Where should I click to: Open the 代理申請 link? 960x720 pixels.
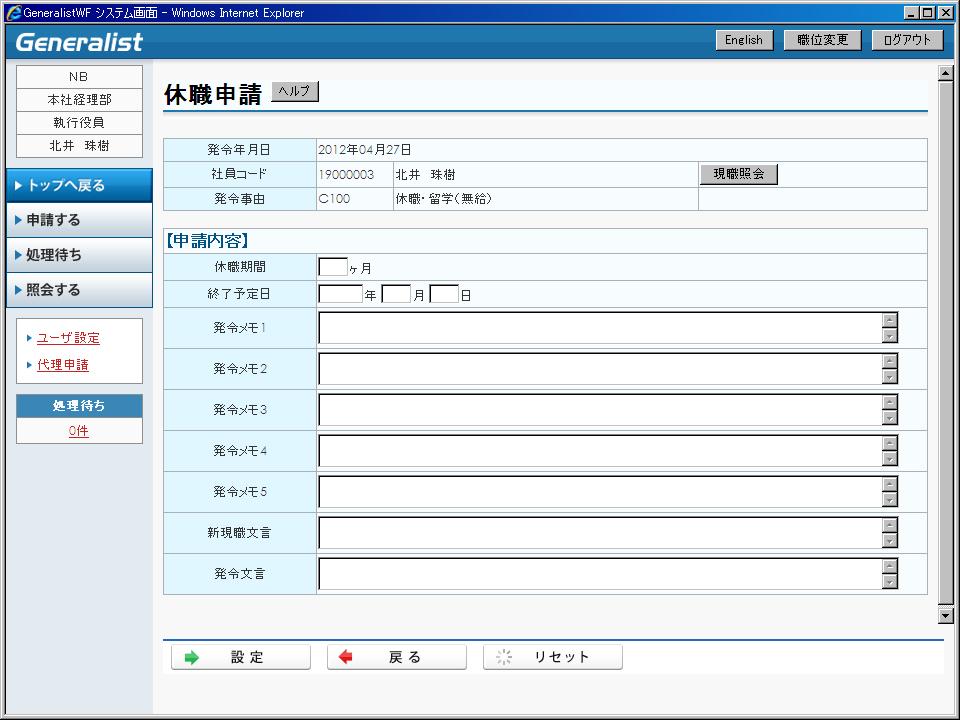63,365
